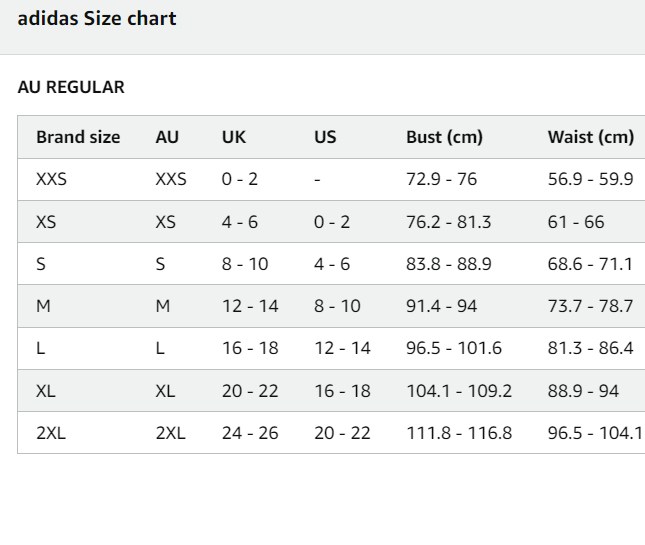Viewport: 645px width, 545px height.
Task: Select the XXS brand size cell
Action: tap(51, 180)
